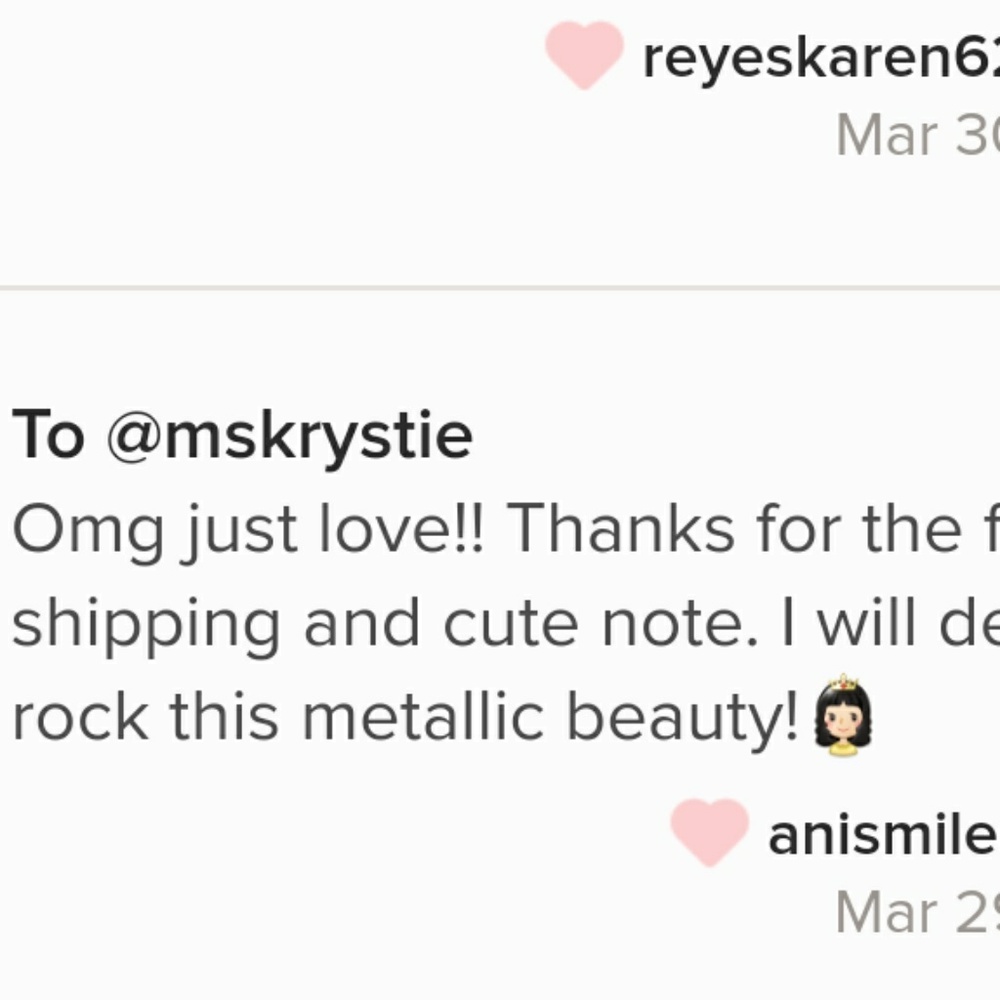This screenshot has height=1000, width=1000.
Task: Click the word "shipping" in the comment
Action: pos(147,625)
